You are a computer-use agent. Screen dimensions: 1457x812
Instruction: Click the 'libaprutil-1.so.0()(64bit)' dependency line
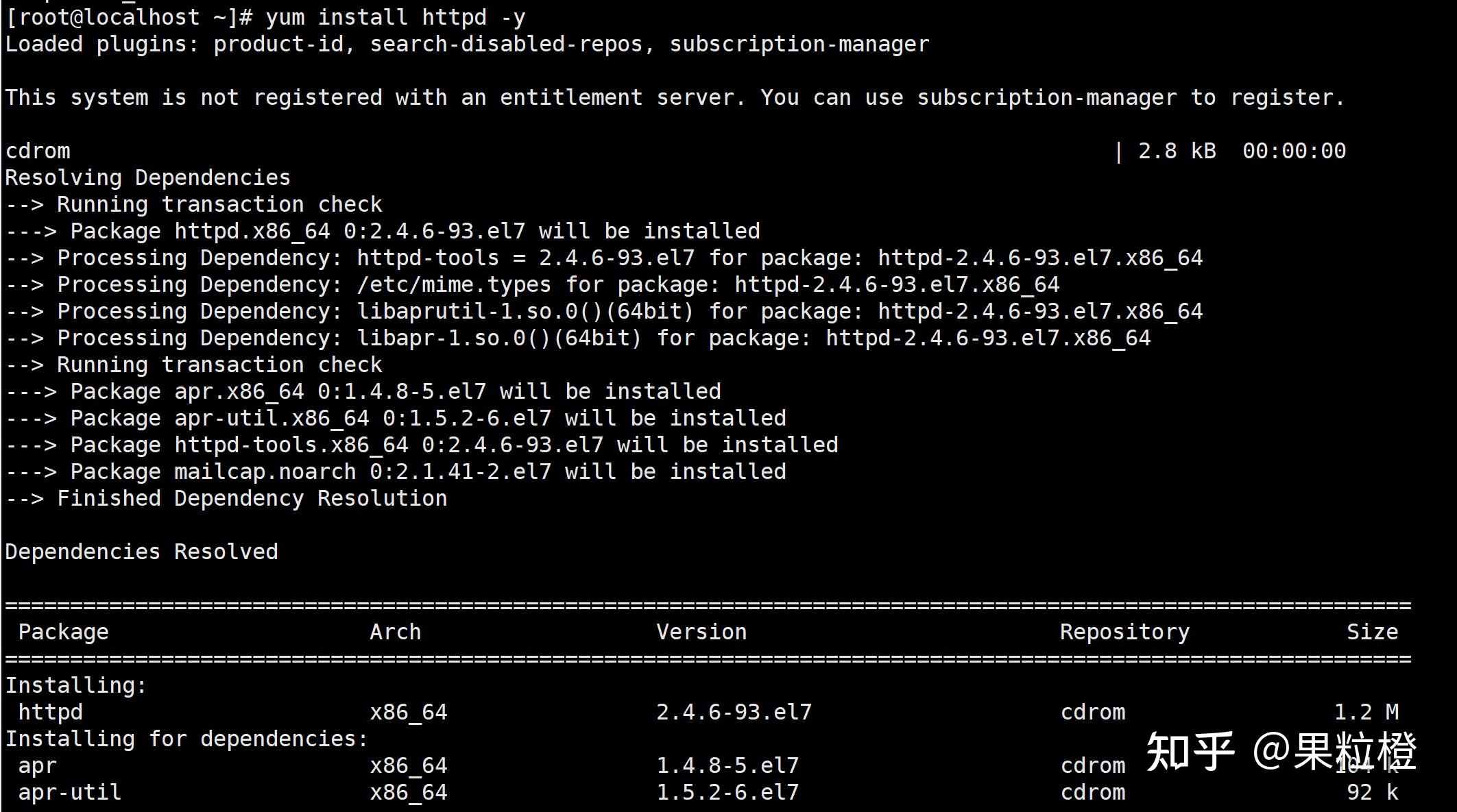point(604,312)
